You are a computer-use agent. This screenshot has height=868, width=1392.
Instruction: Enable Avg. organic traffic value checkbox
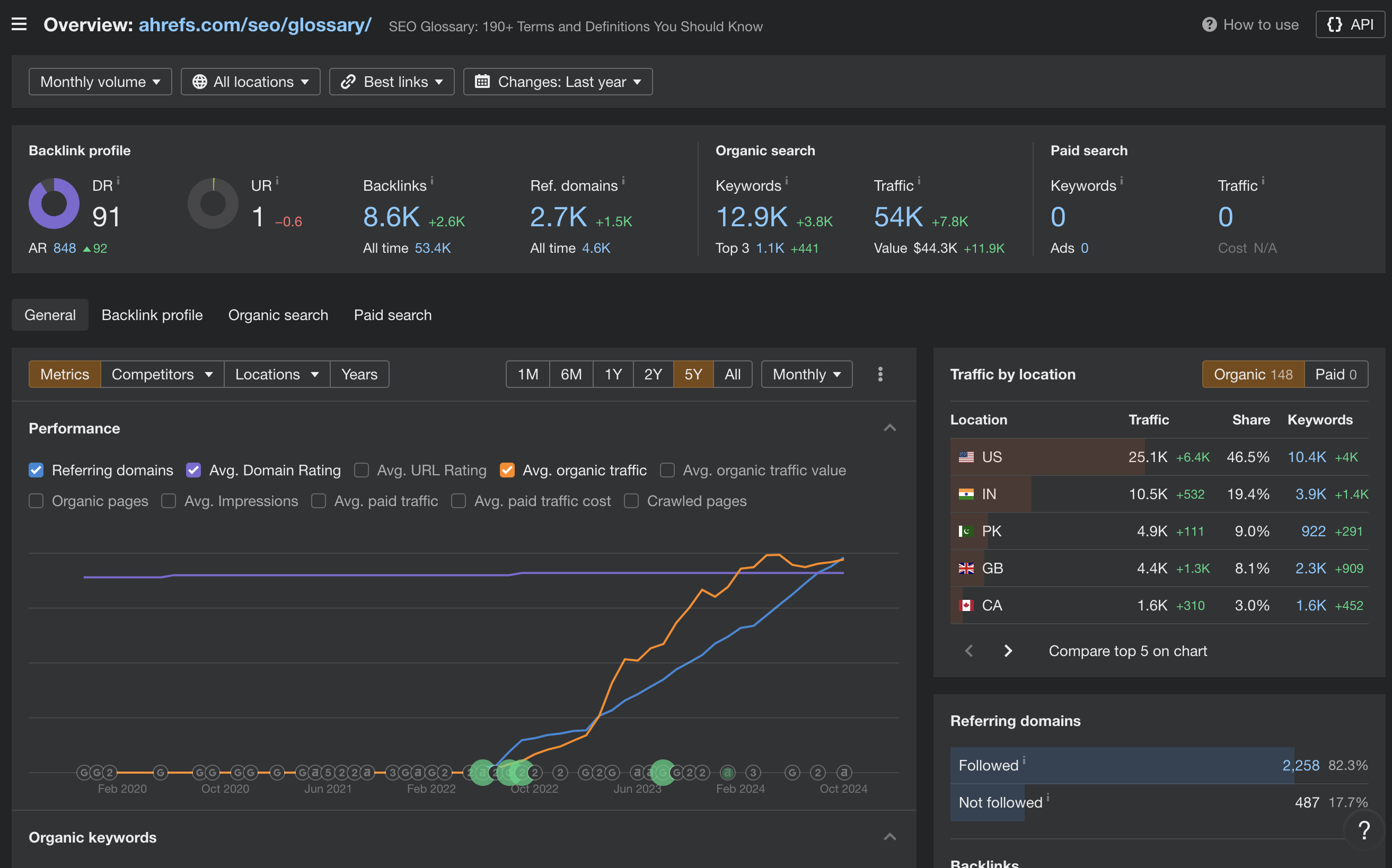[667, 470]
